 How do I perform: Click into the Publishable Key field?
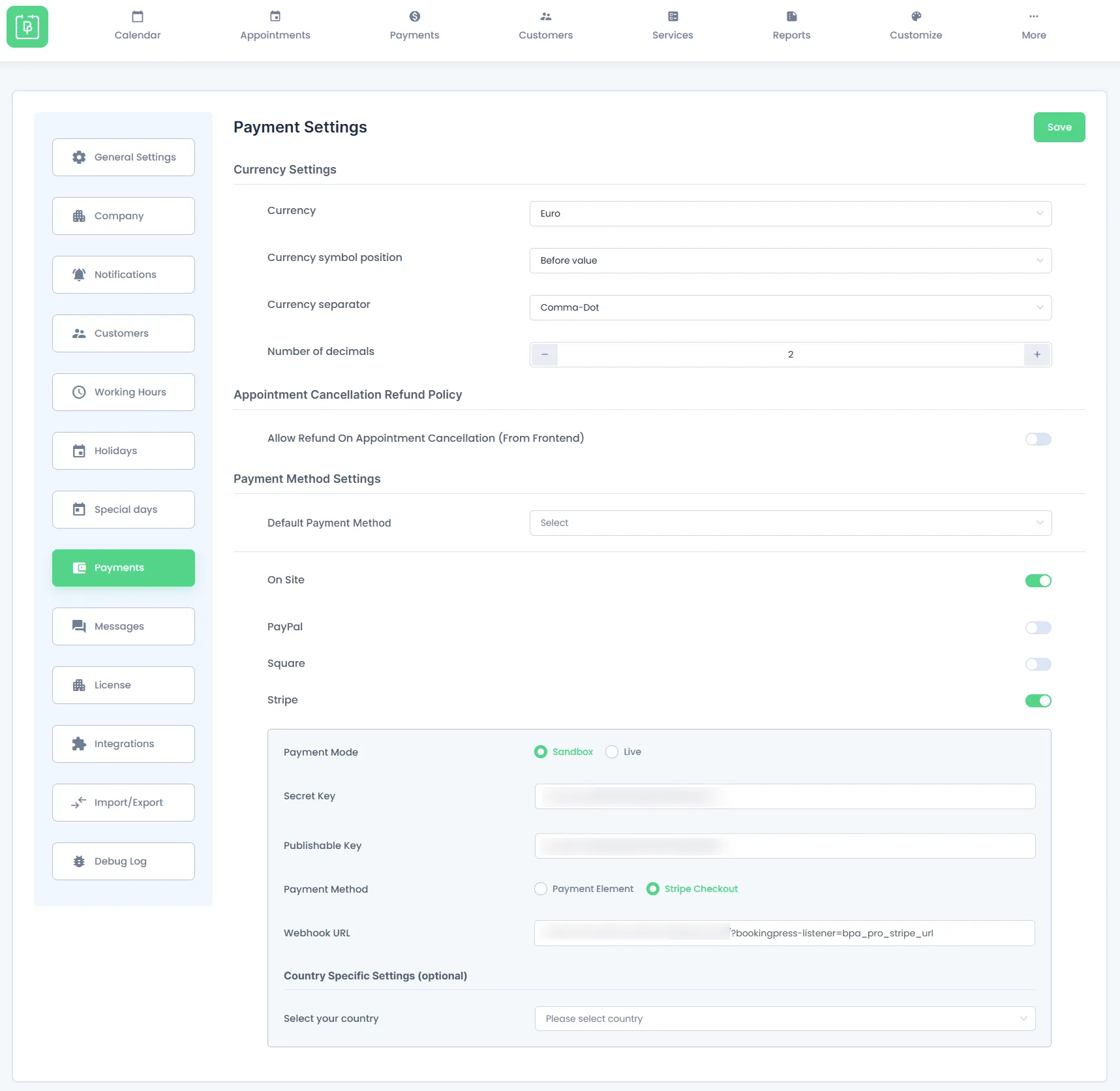pos(785,846)
